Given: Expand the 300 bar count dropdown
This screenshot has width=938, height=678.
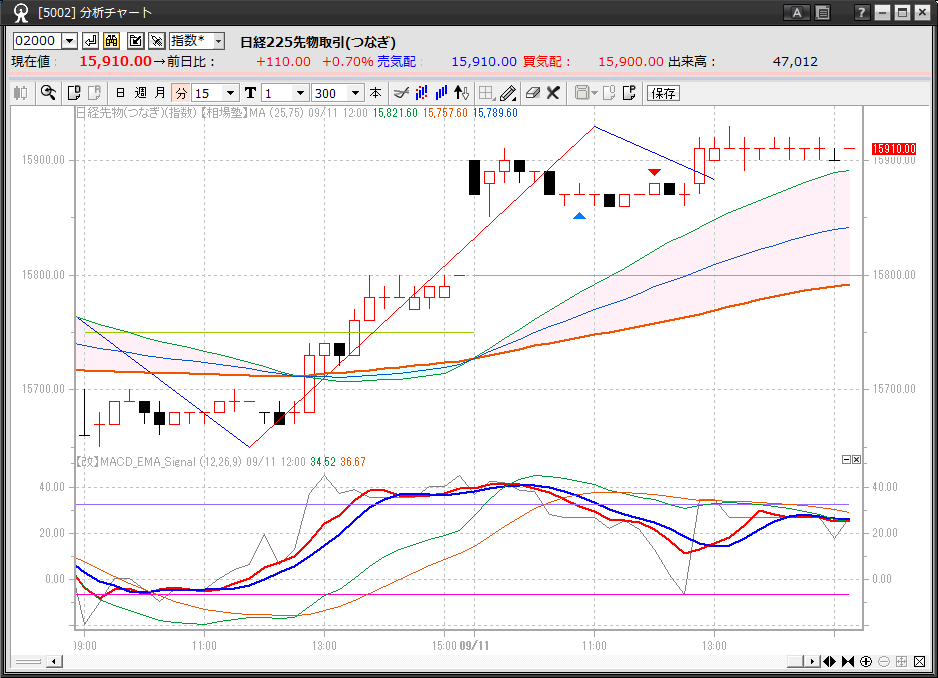Looking at the screenshot, I should 356,93.
